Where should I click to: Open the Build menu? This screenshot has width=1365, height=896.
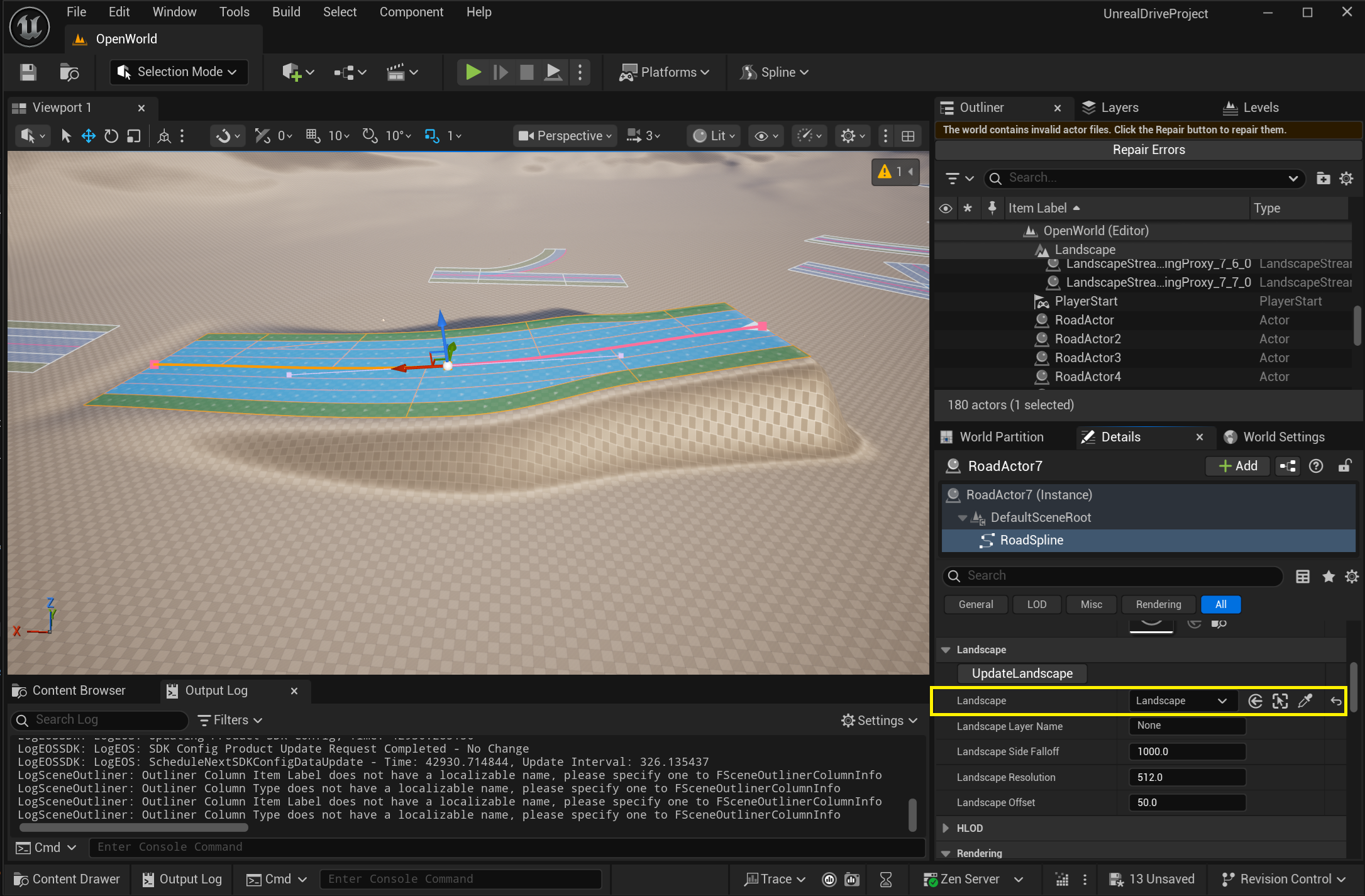click(x=286, y=12)
